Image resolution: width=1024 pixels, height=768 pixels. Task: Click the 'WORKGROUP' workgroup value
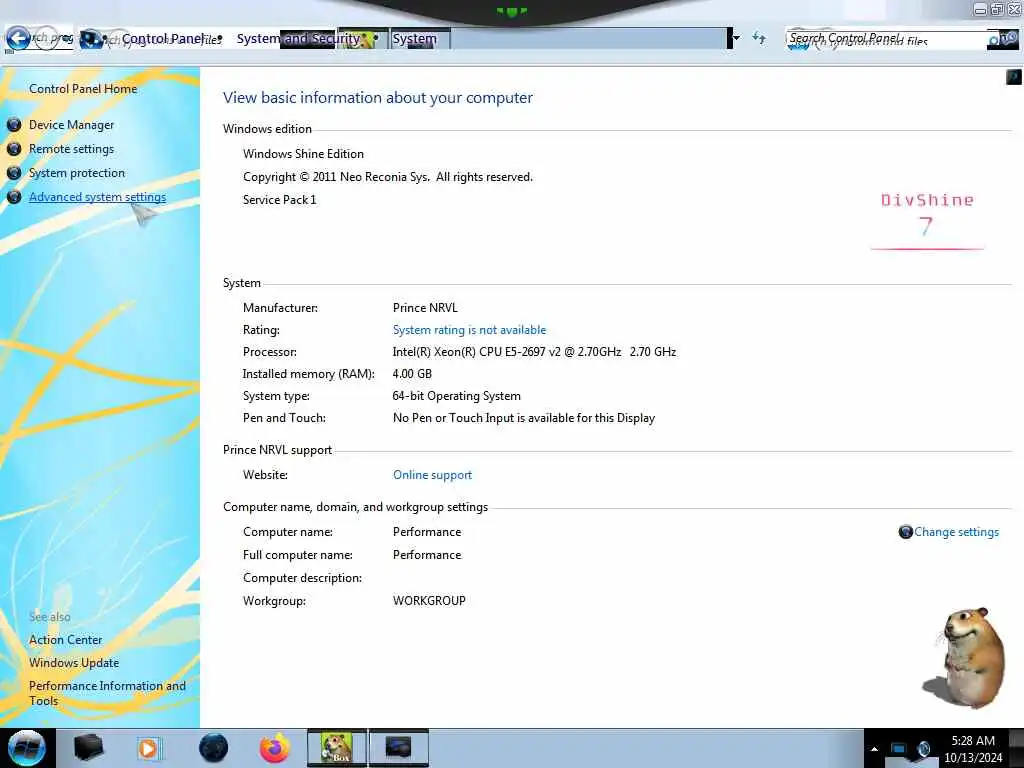point(429,601)
